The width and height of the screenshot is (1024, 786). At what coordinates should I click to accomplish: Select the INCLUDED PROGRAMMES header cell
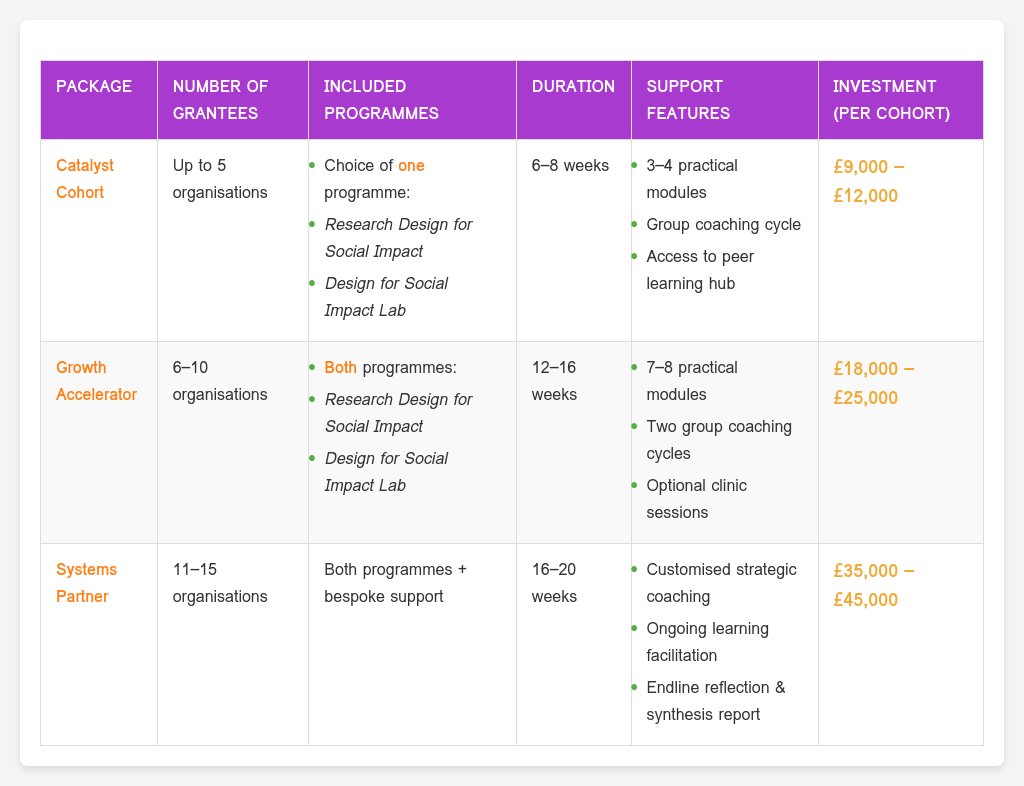381,99
